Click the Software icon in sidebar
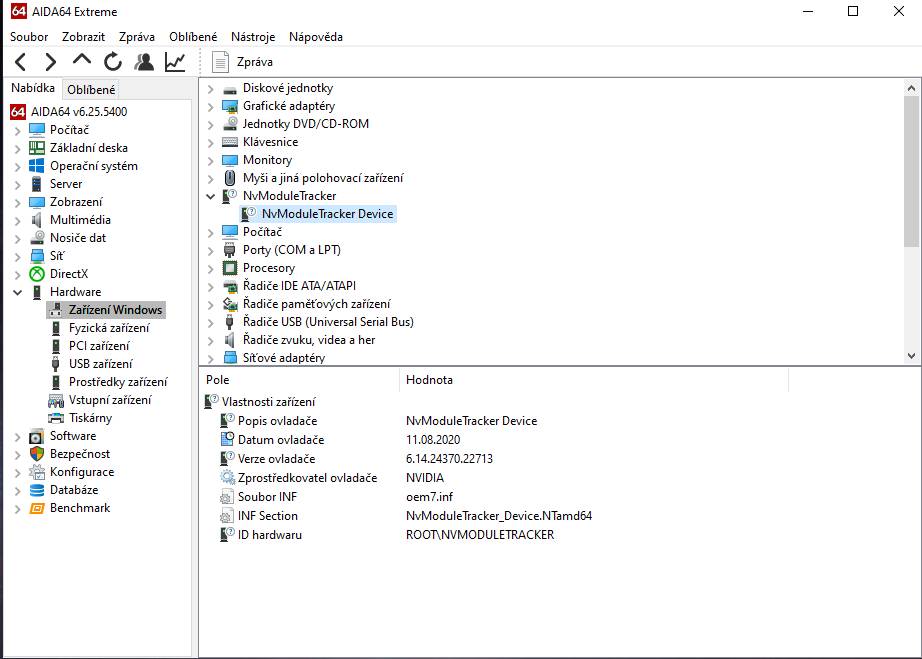This screenshot has width=922, height=659. (36, 436)
